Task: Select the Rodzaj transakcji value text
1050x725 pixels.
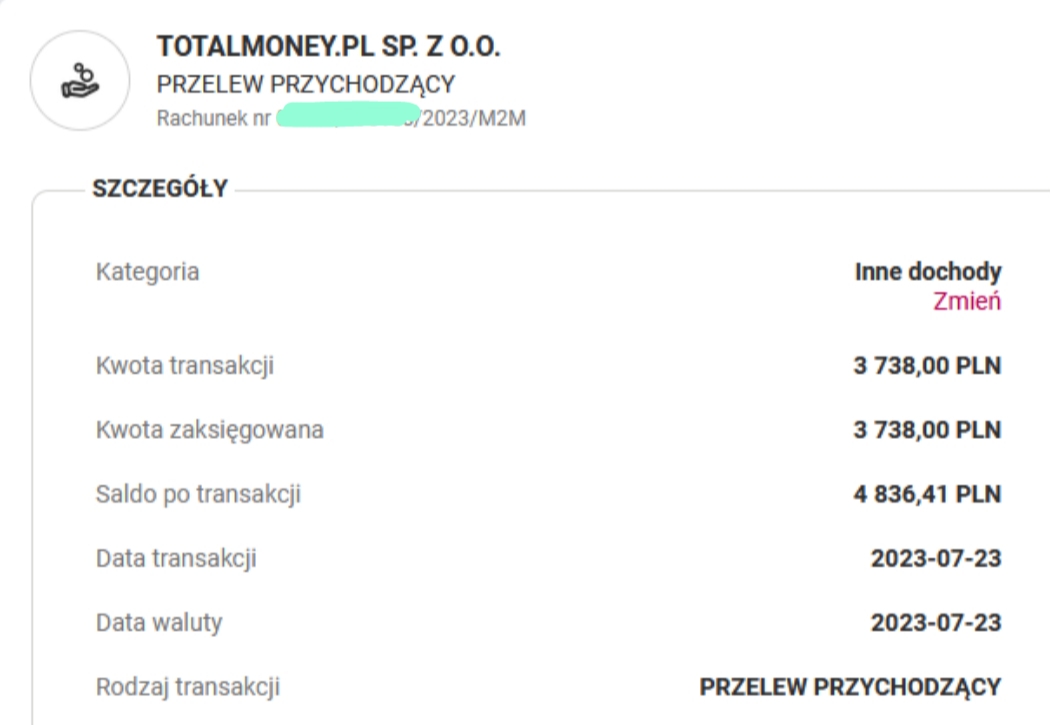Action: tap(850, 687)
